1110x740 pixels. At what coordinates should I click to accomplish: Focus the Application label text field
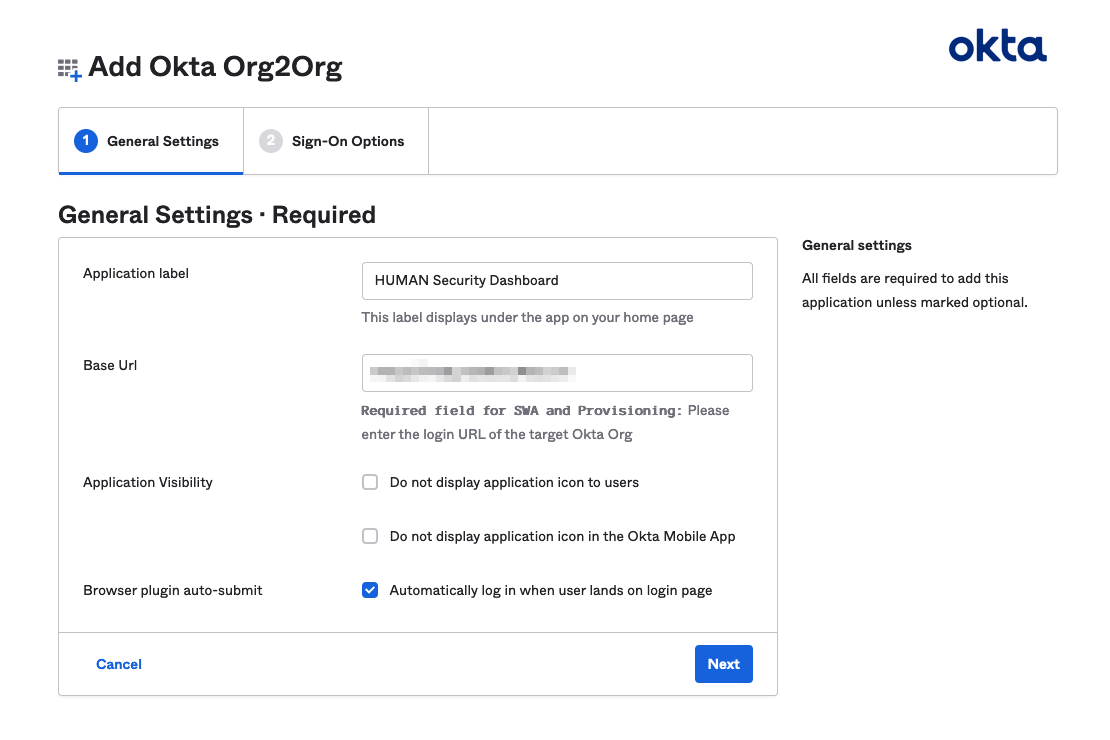[556, 281]
